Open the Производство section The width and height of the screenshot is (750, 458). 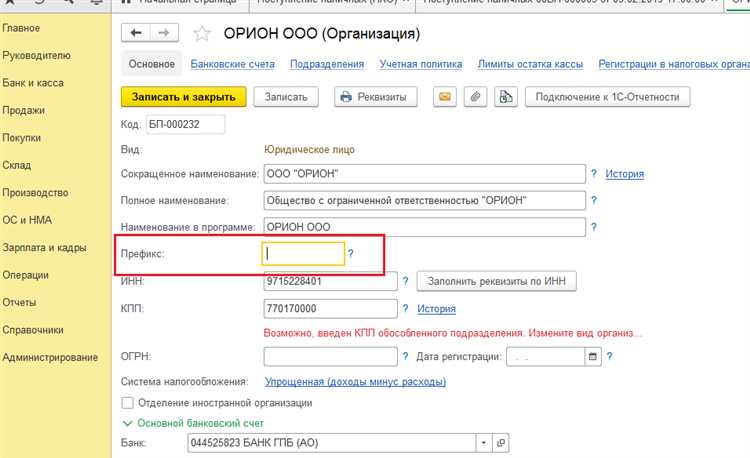click(x=35, y=193)
